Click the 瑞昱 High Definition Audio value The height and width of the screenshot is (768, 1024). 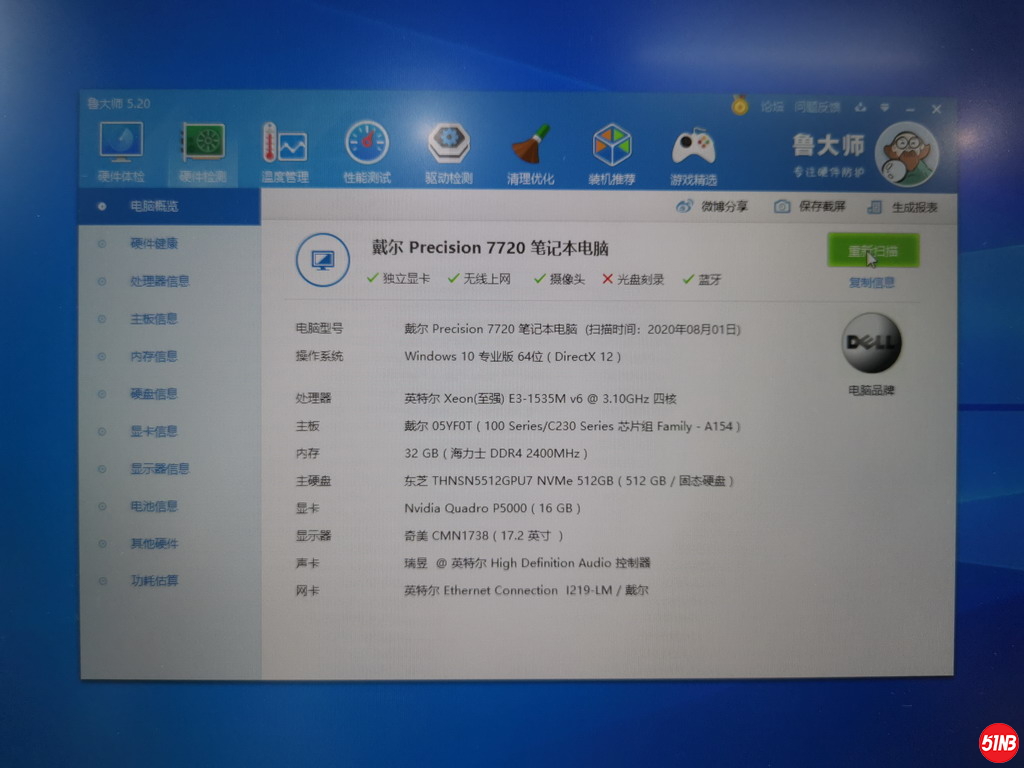[528, 563]
